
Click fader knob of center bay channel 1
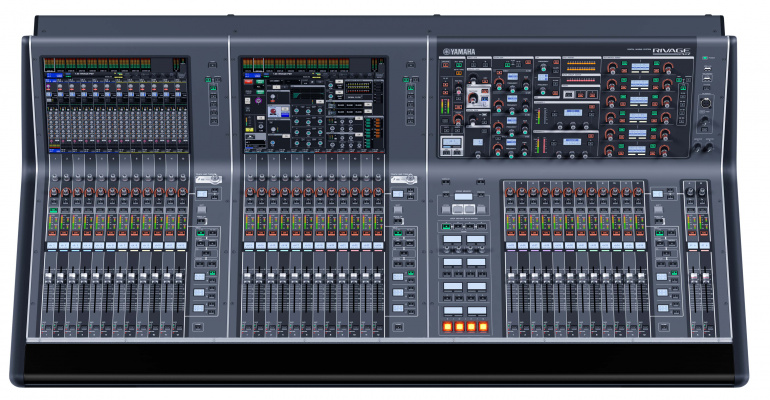point(248,278)
